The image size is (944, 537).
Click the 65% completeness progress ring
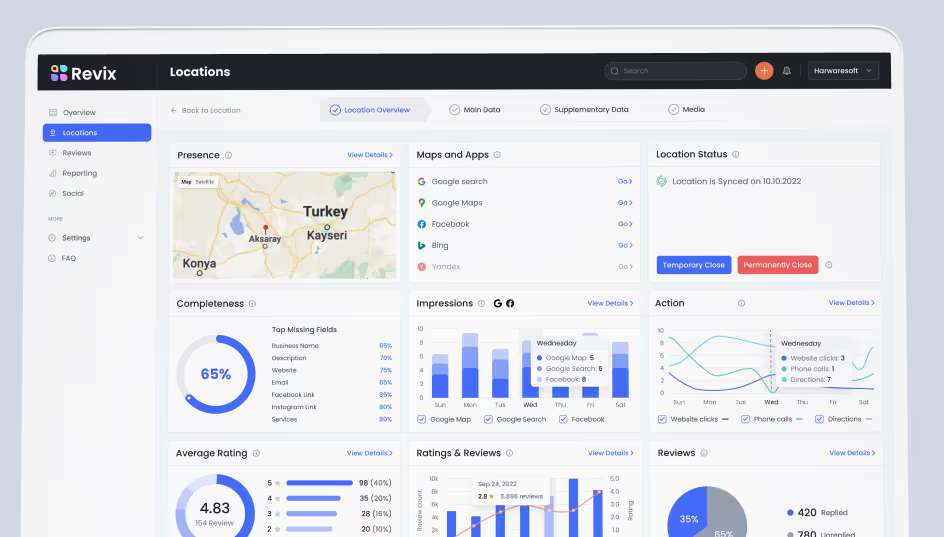tap(215, 374)
